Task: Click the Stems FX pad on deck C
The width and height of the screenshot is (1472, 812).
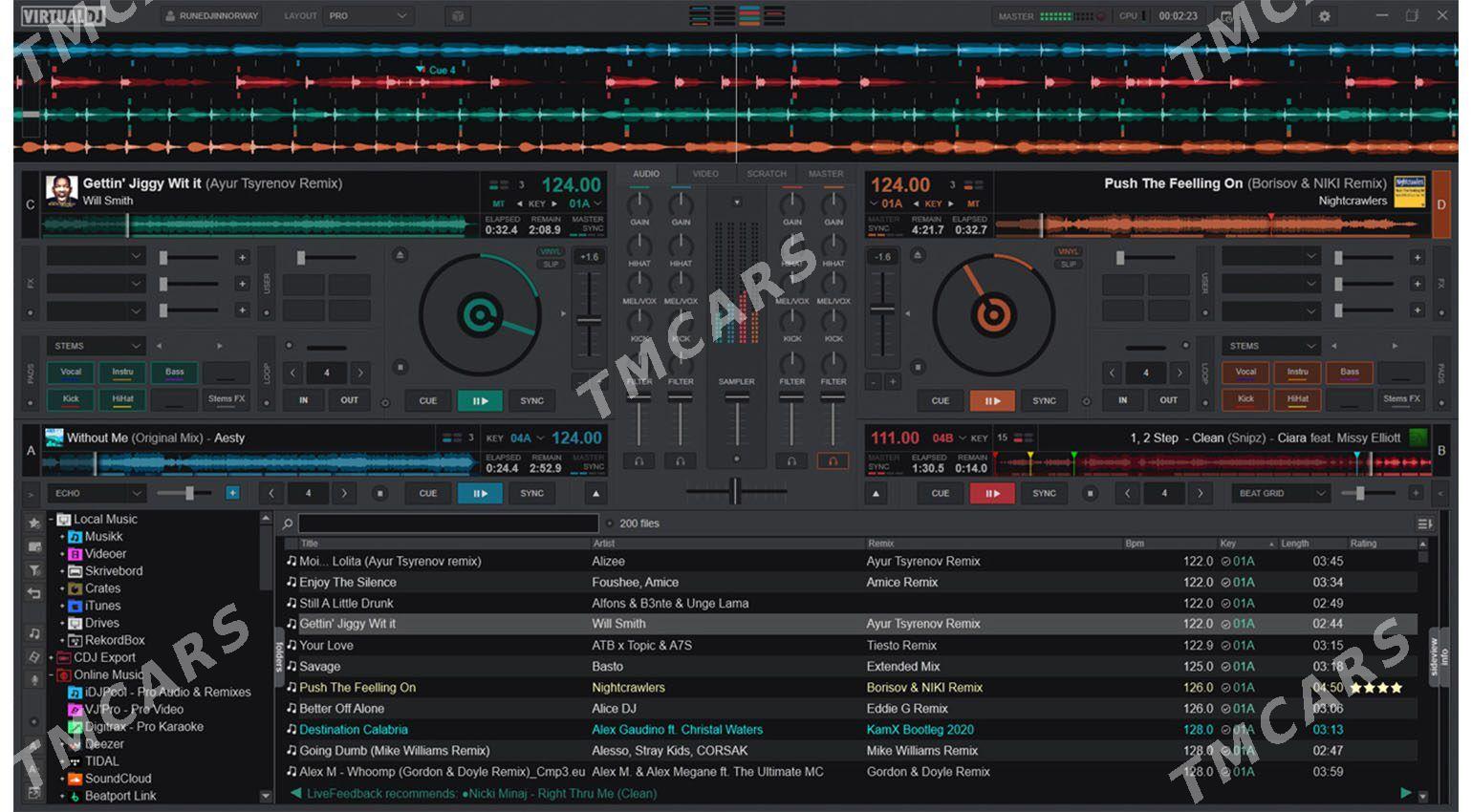Action: coord(227,399)
